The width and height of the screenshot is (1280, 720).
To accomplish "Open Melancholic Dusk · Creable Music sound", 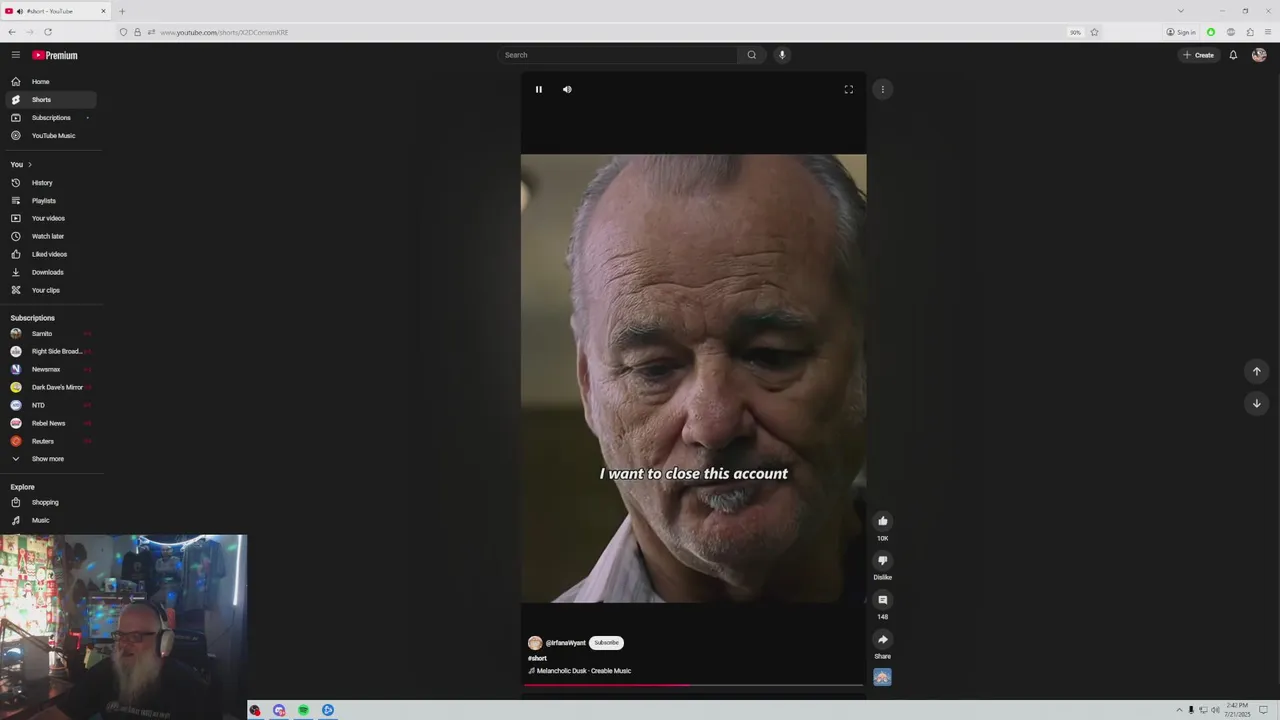I will [580, 671].
